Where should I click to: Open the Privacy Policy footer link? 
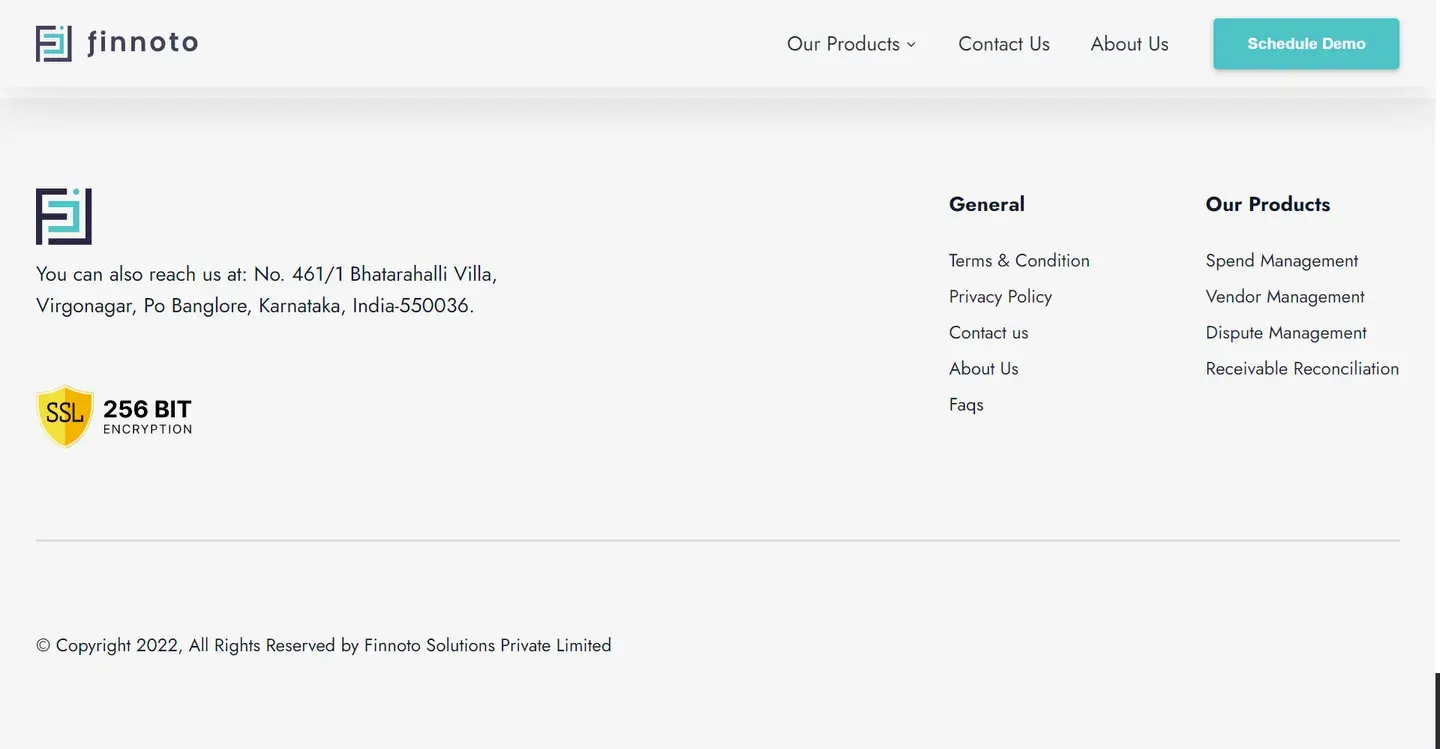pyautogui.click(x=1000, y=296)
